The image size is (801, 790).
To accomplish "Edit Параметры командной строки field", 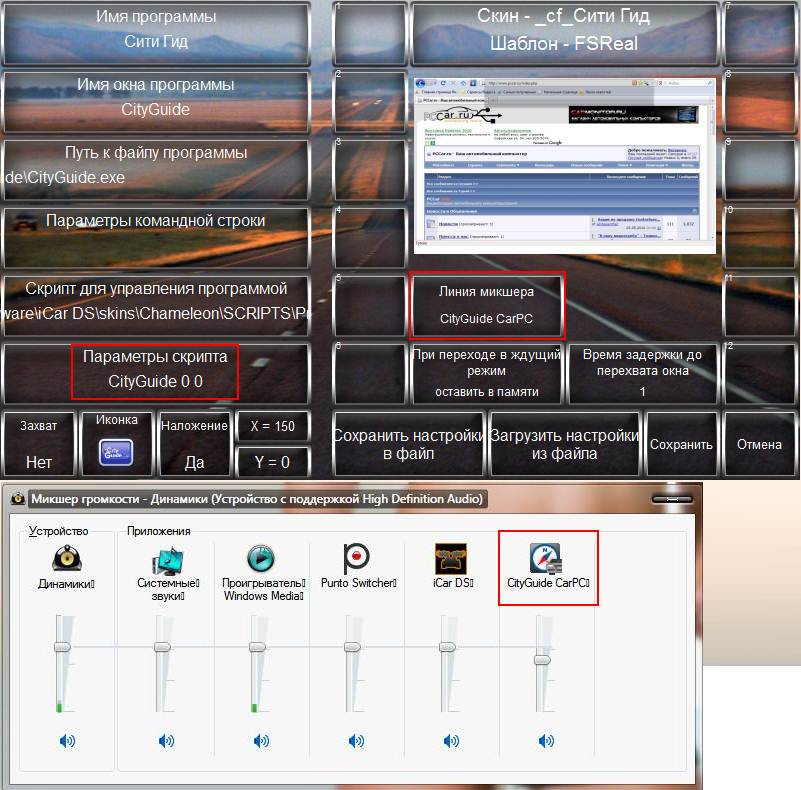I will pos(156,238).
